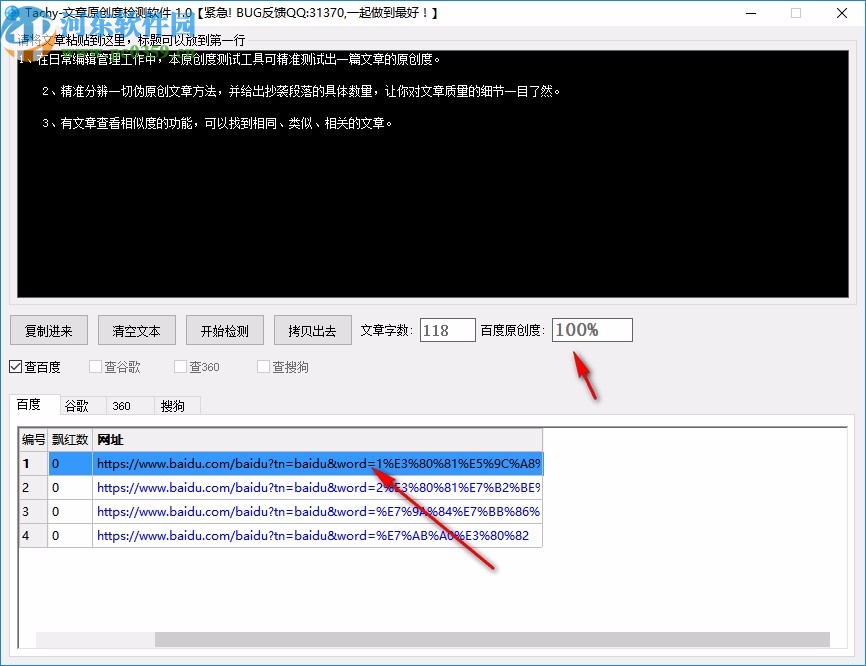Click the 复制进来 button
Viewport: 866px width, 666px height.
49,330
